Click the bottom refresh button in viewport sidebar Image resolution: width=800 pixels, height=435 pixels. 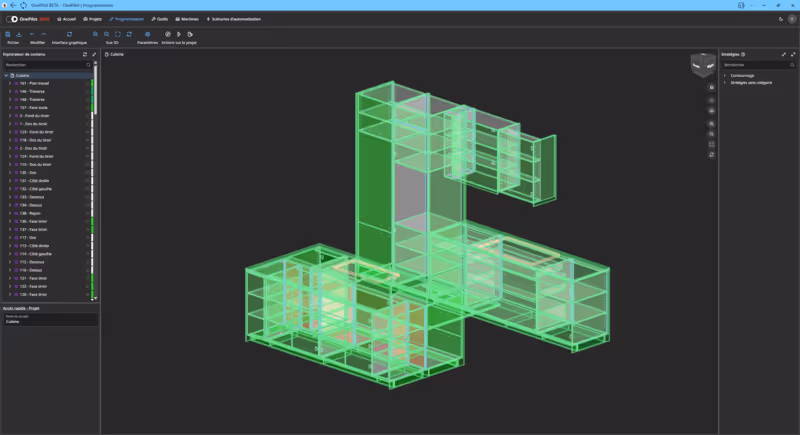click(712, 155)
